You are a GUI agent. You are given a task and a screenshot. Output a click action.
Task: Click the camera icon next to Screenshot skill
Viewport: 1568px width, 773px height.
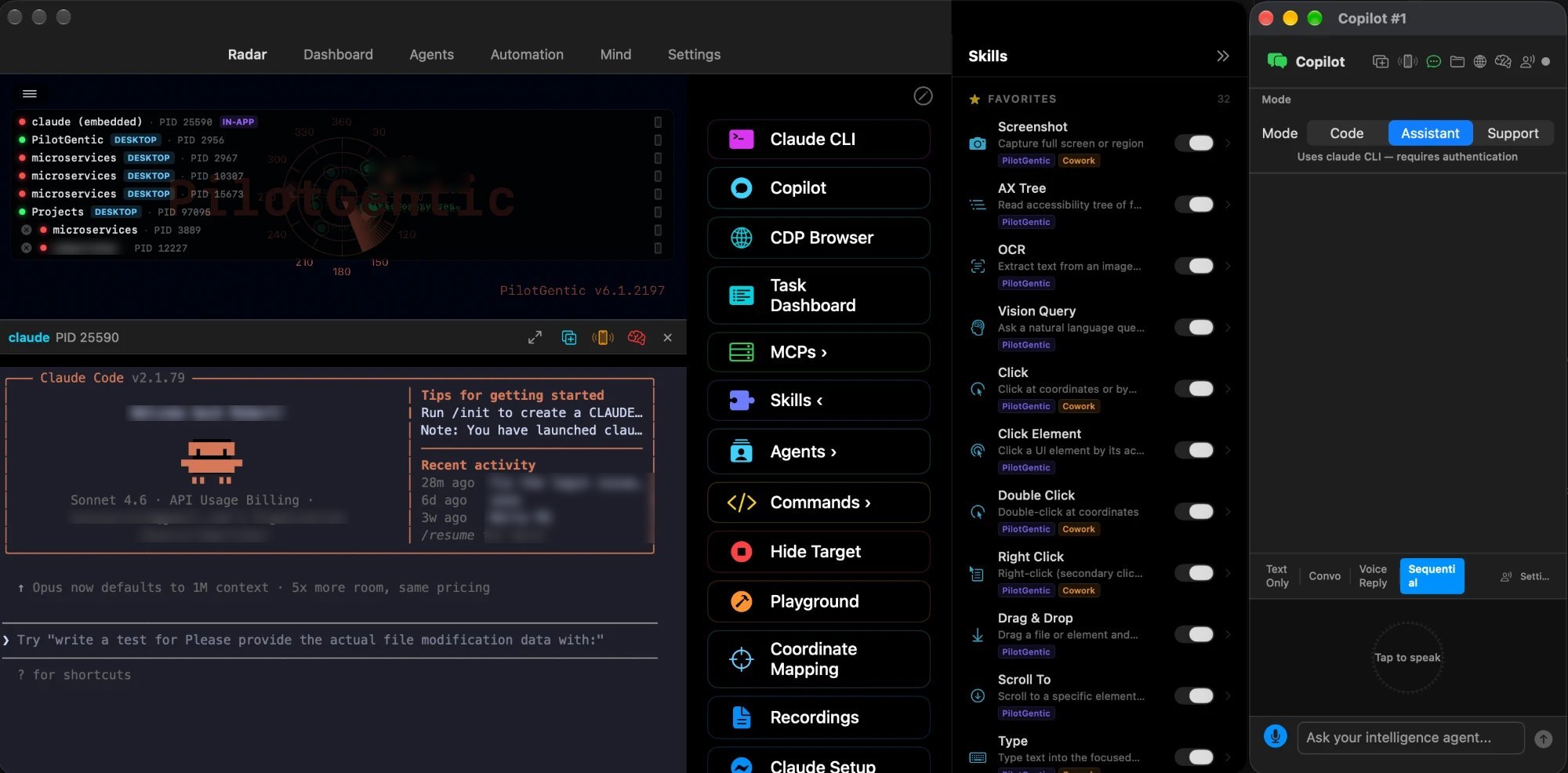click(978, 143)
